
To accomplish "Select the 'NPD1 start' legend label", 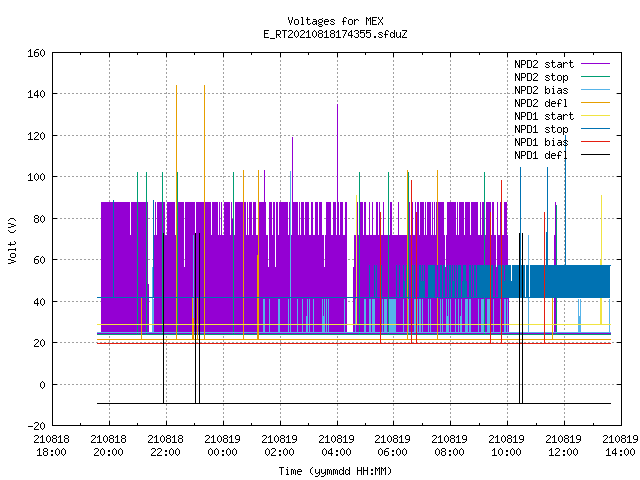I will click(544, 116).
